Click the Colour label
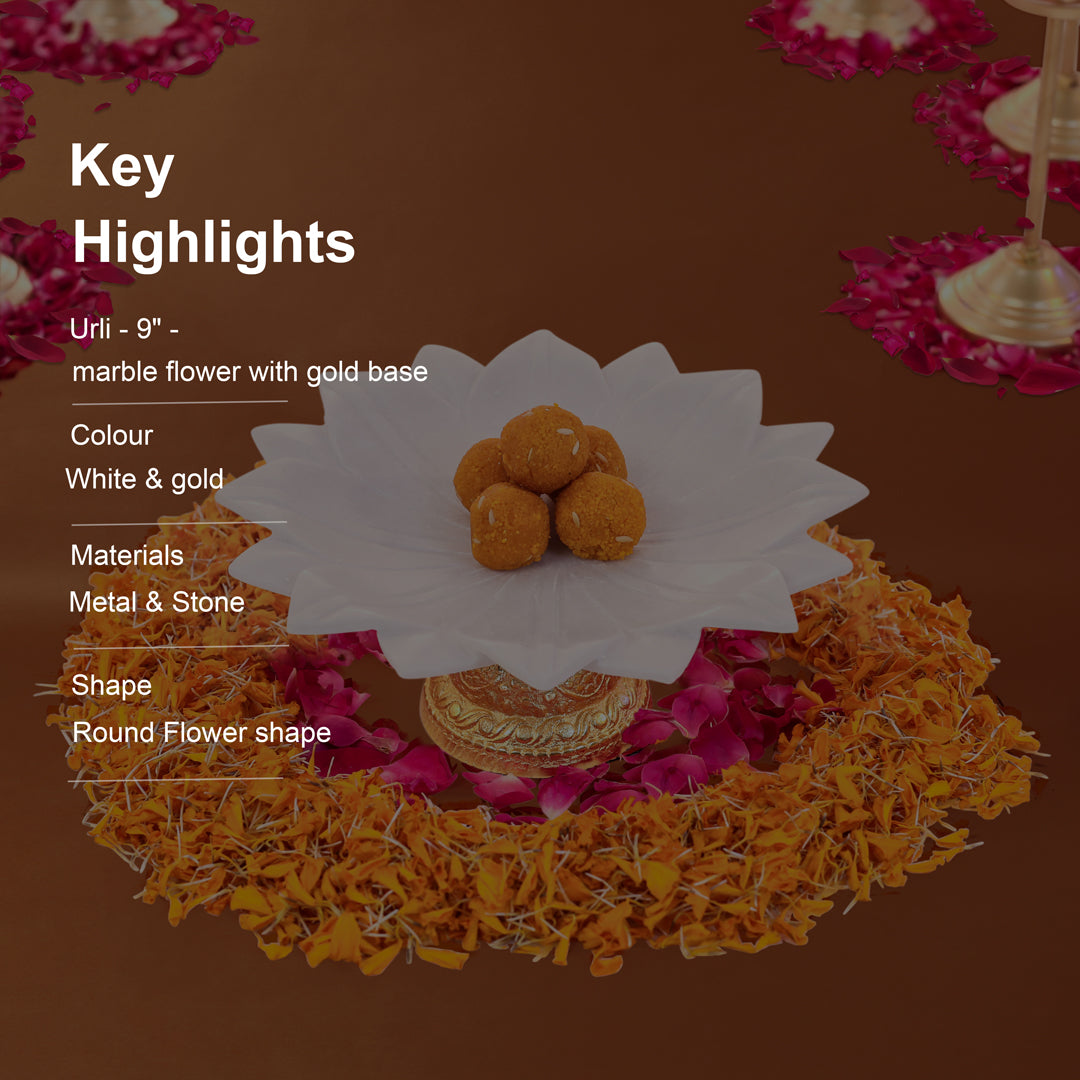 point(112,435)
